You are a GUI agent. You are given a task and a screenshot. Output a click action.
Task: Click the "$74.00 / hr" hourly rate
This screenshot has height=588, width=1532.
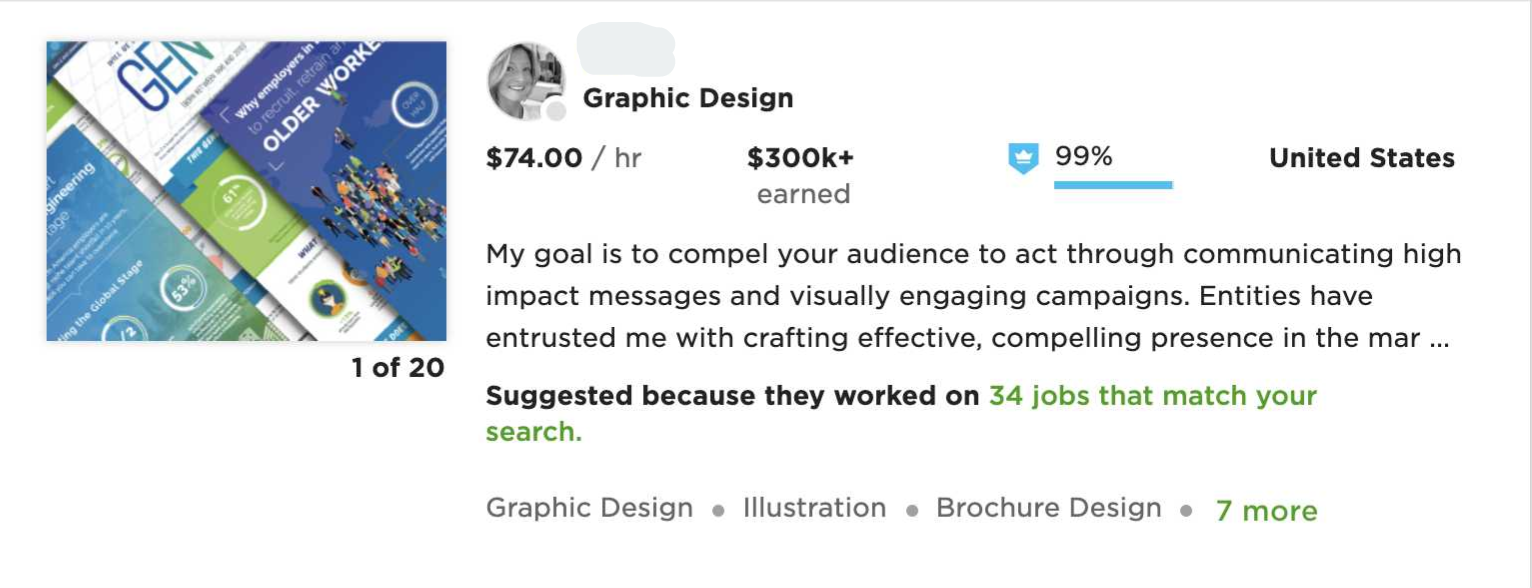[563, 158]
